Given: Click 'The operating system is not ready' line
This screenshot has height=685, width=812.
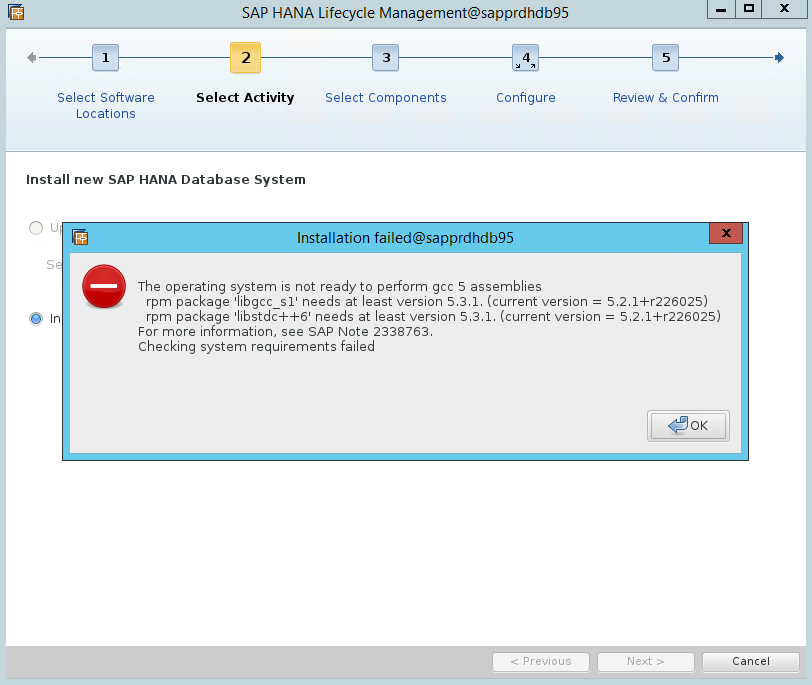Looking at the screenshot, I should (340, 286).
